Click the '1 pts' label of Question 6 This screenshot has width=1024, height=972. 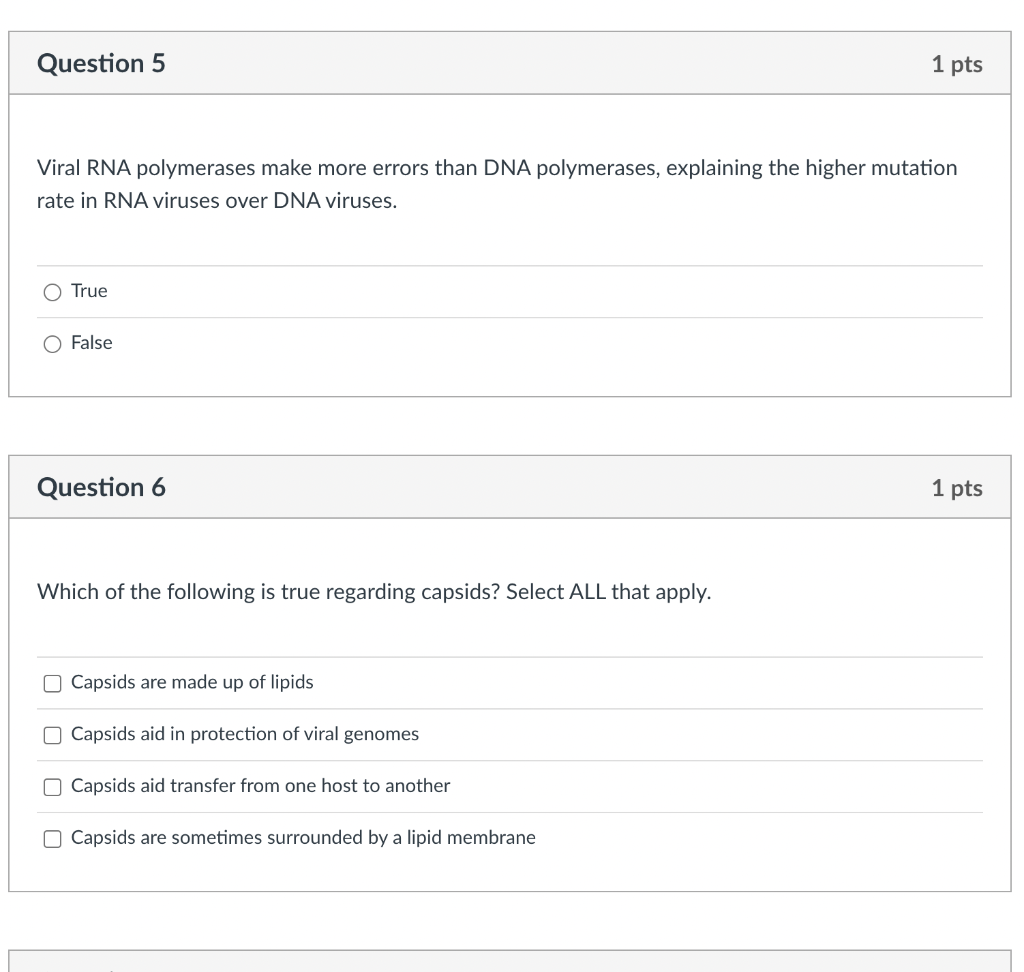pyautogui.click(x=956, y=489)
